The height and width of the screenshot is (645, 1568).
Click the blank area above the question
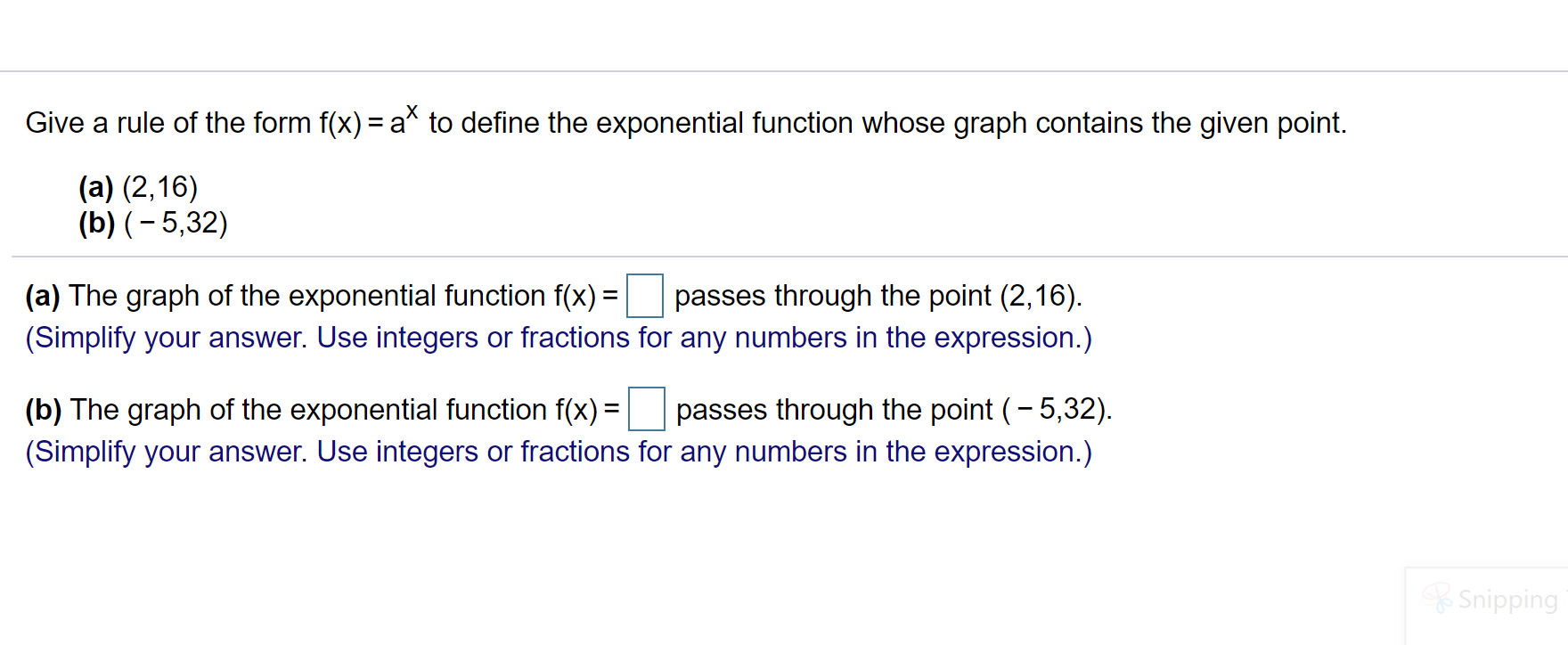(784, 36)
